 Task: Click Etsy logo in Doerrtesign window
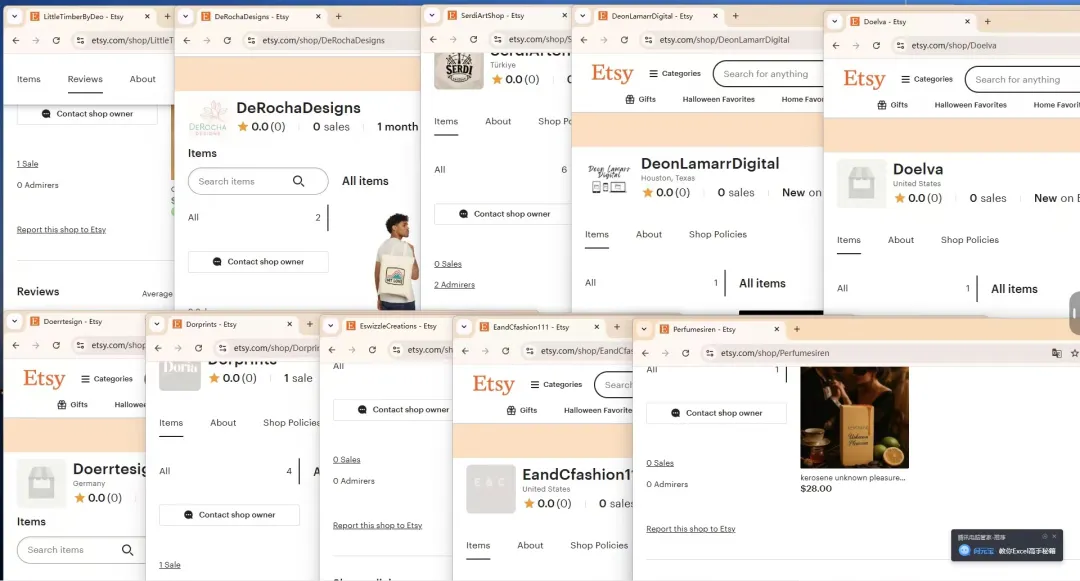[x=44, y=378]
